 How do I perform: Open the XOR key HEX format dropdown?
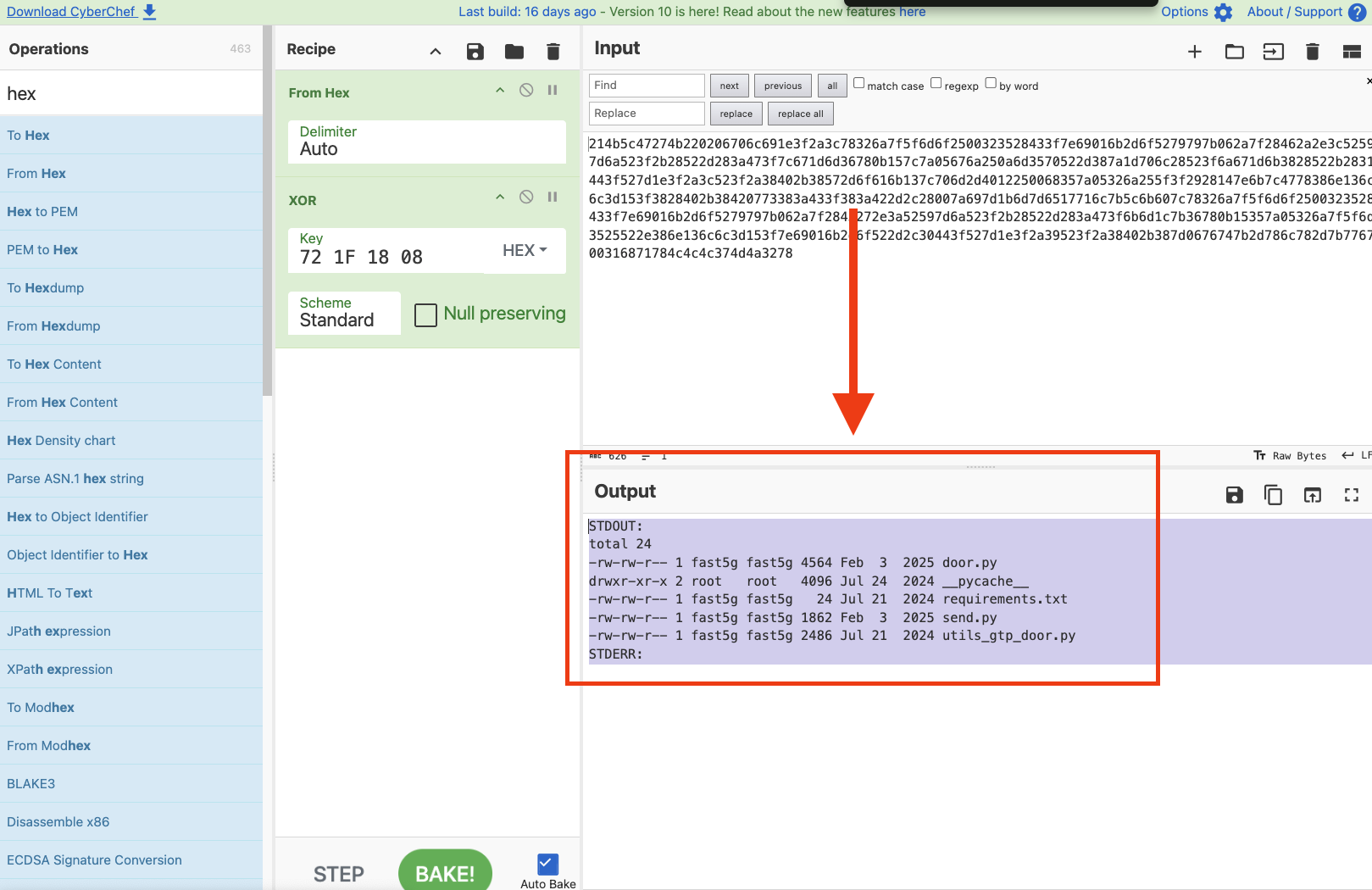(x=525, y=251)
